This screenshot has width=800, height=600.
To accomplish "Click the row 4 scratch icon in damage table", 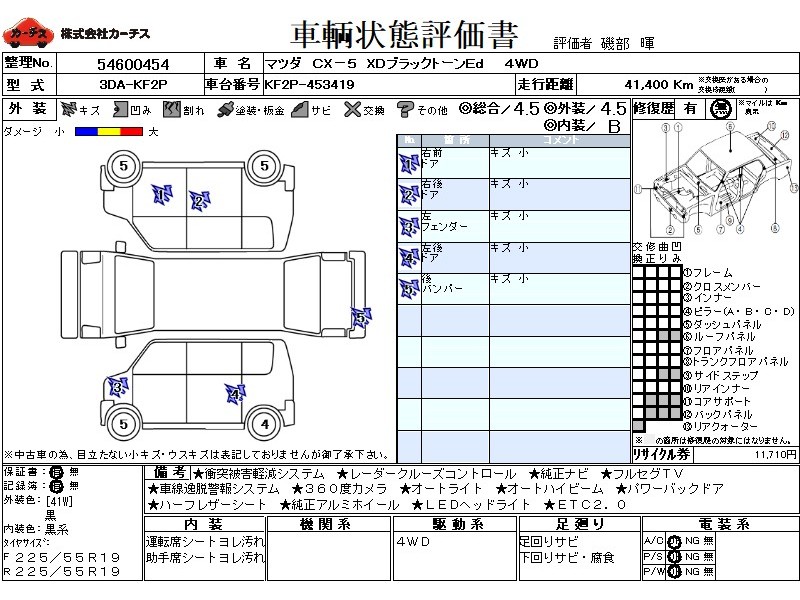I will (x=409, y=258).
